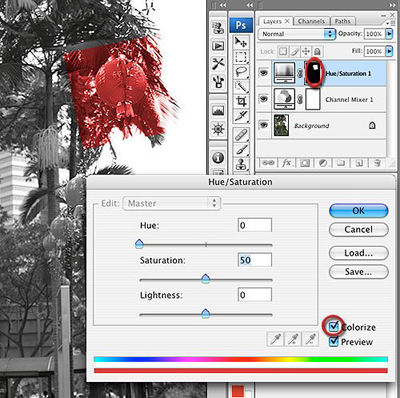Pick the add-to-sample eyedropper
The image size is (400, 398).
coord(293,339)
